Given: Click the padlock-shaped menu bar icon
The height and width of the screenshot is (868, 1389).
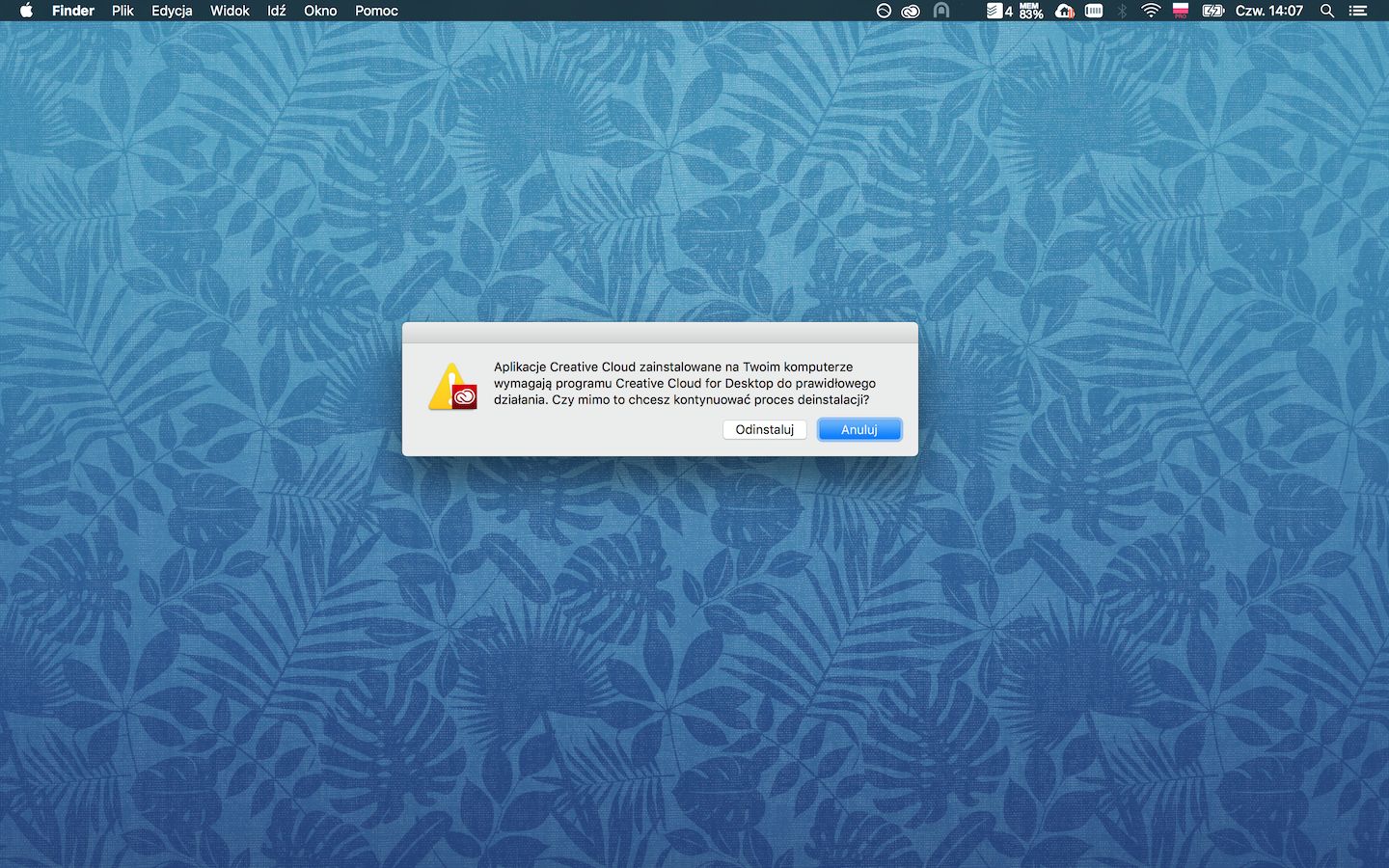Looking at the screenshot, I should click(x=941, y=11).
